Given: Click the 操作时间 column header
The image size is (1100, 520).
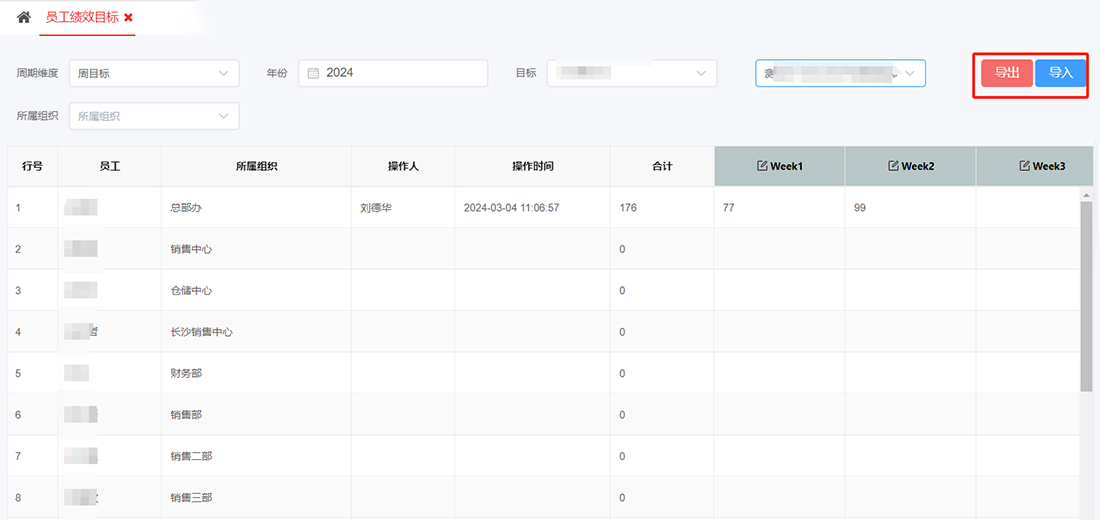Looking at the screenshot, I should coord(532,166).
